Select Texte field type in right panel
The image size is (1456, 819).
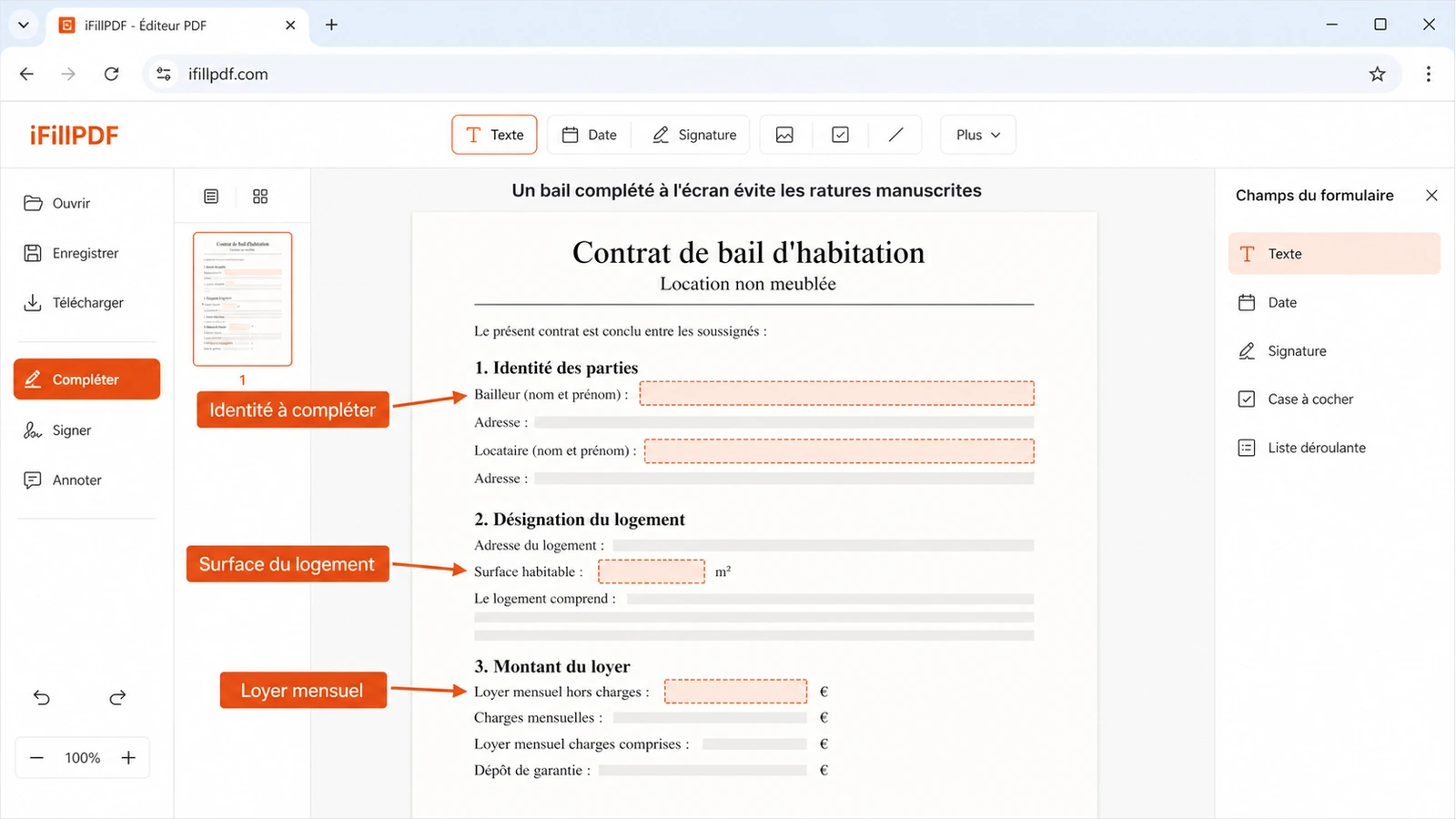1334,254
